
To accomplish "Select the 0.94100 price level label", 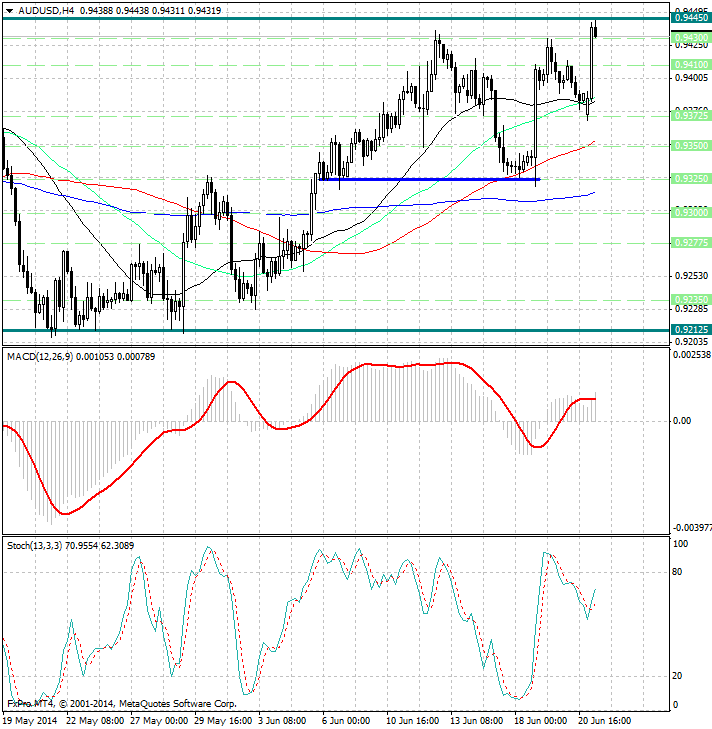I will (691, 65).
